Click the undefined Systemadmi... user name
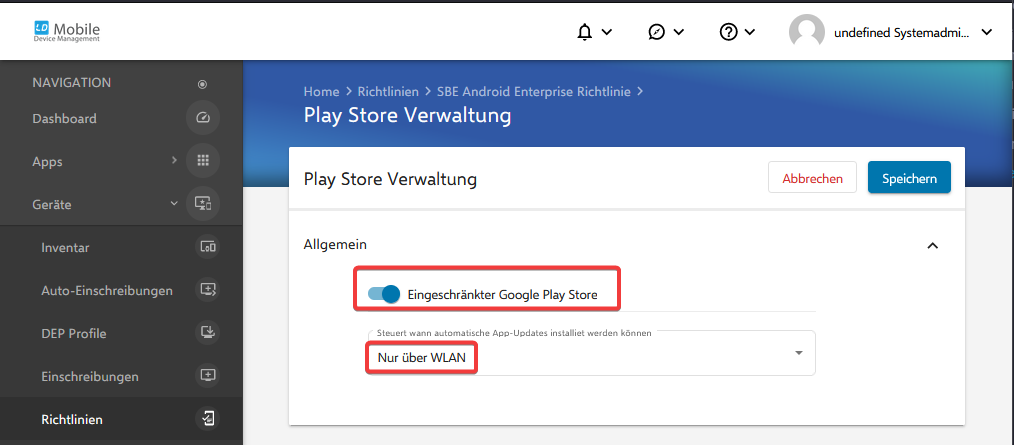This screenshot has width=1014, height=445. [x=901, y=32]
